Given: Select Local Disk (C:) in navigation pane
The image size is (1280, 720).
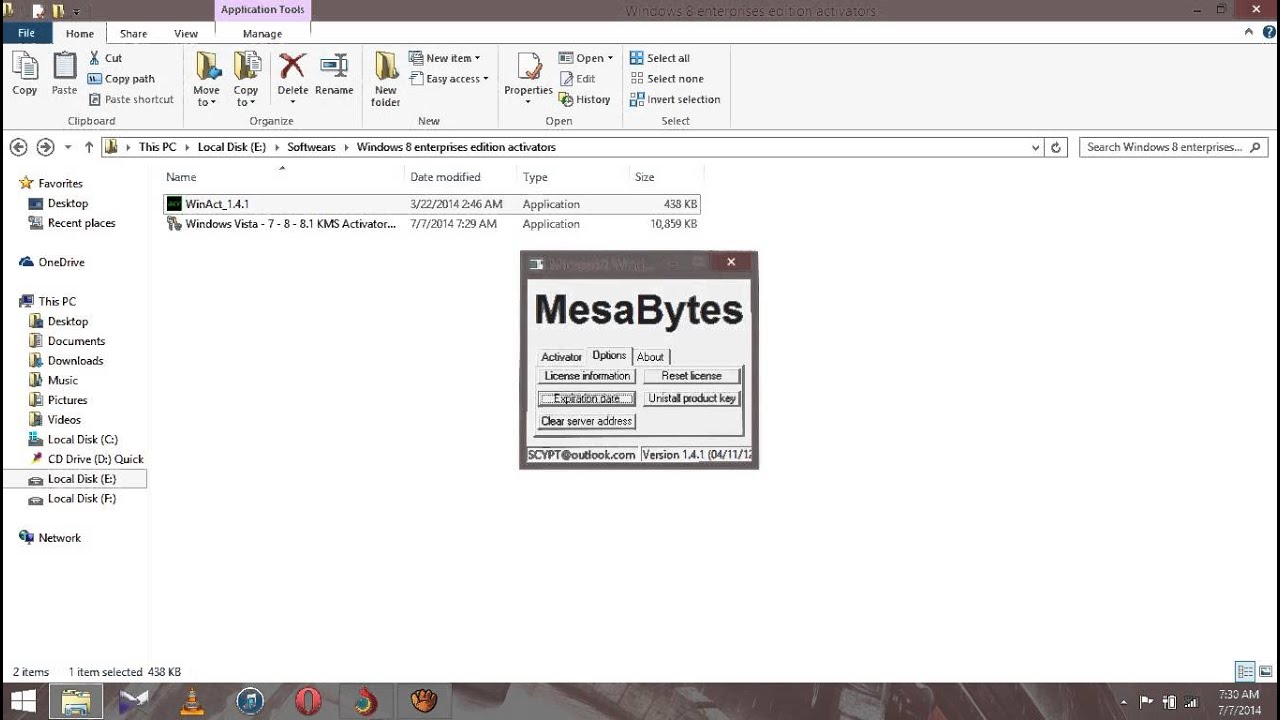Looking at the screenshot, I should pyautogui.click(x=82, y=439).
